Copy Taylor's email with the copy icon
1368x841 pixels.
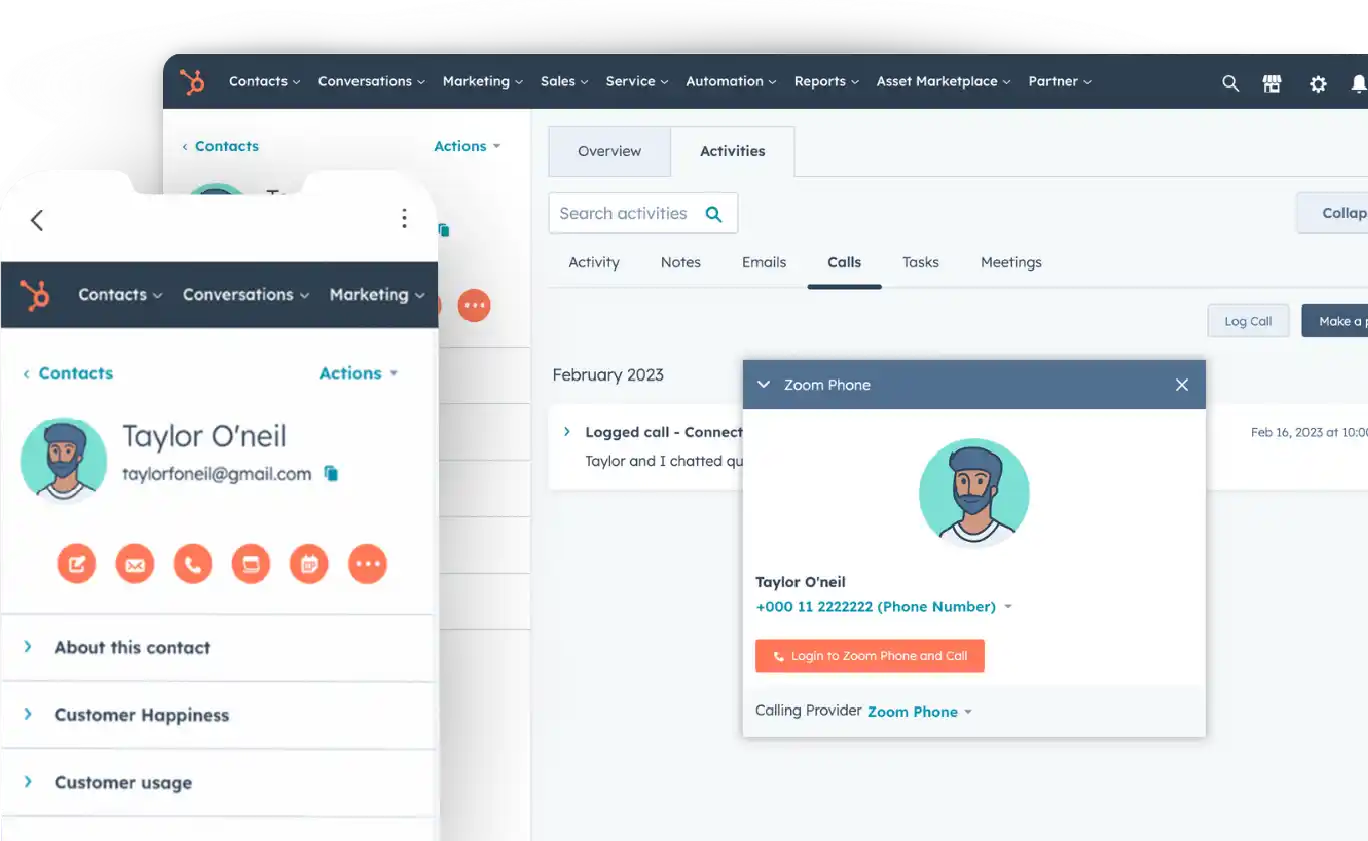331,474
